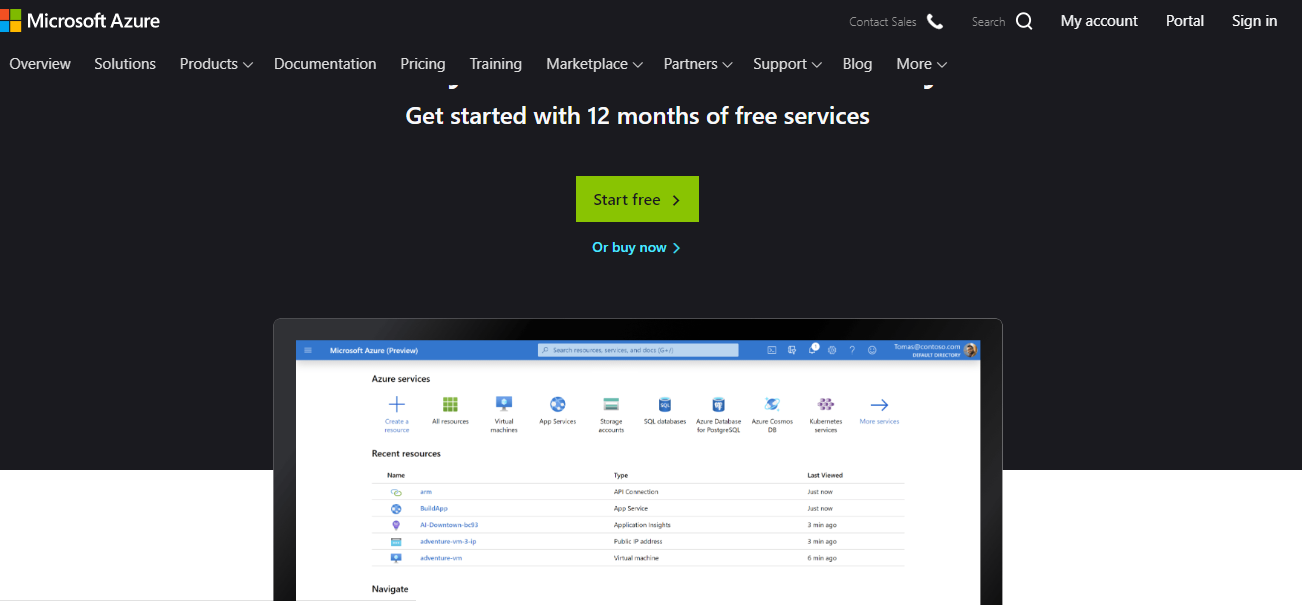Click the lightbulb icon beside AI-Downtown-bc93

(x=396, y=525)
